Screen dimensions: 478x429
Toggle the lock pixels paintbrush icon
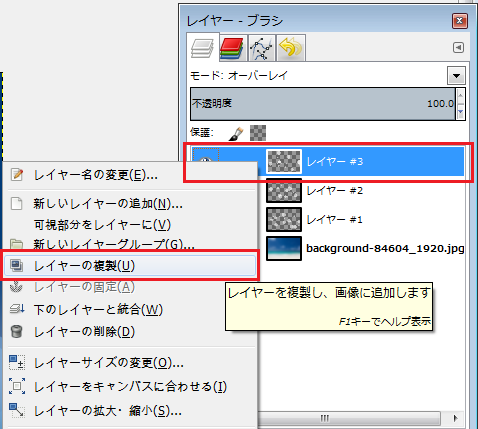[236, 133]
